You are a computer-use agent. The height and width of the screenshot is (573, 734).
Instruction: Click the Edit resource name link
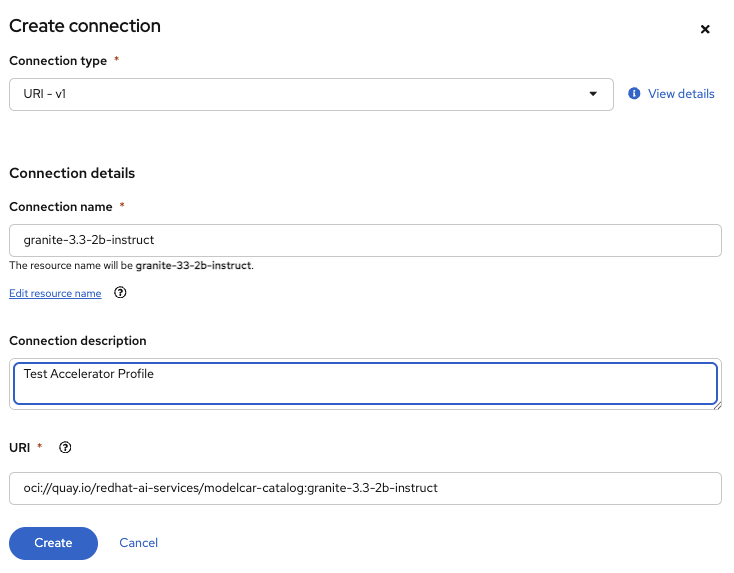pyautogui.click(x=55, y=293)
